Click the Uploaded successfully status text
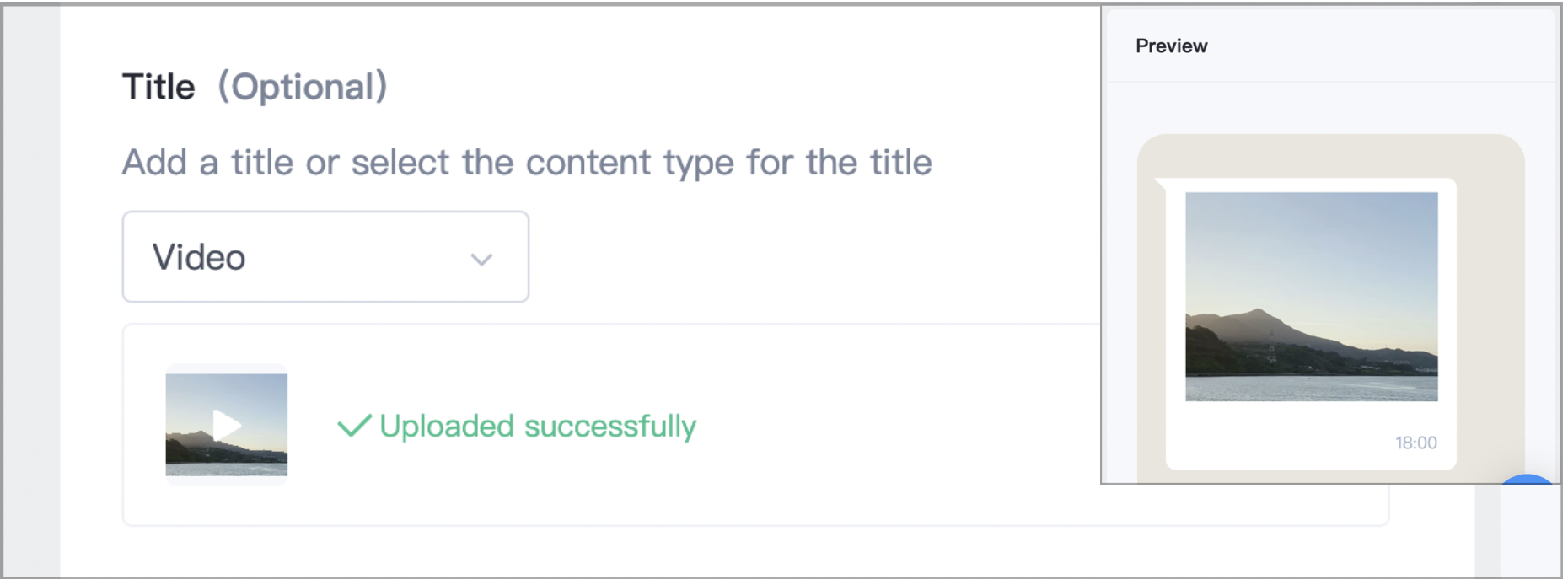The width and height of the screenshot is (1568, 585). (x=538, y=427)
